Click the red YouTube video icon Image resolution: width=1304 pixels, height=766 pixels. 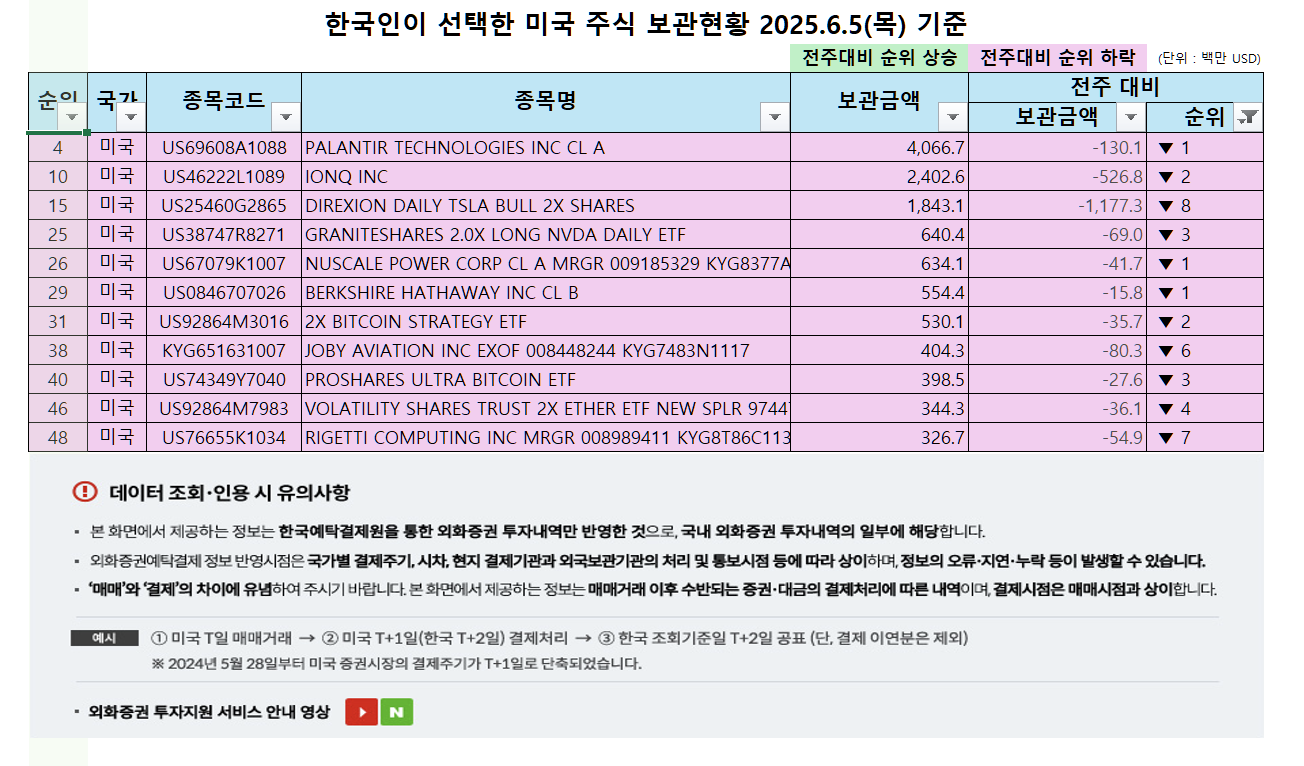tap(361, 712)
